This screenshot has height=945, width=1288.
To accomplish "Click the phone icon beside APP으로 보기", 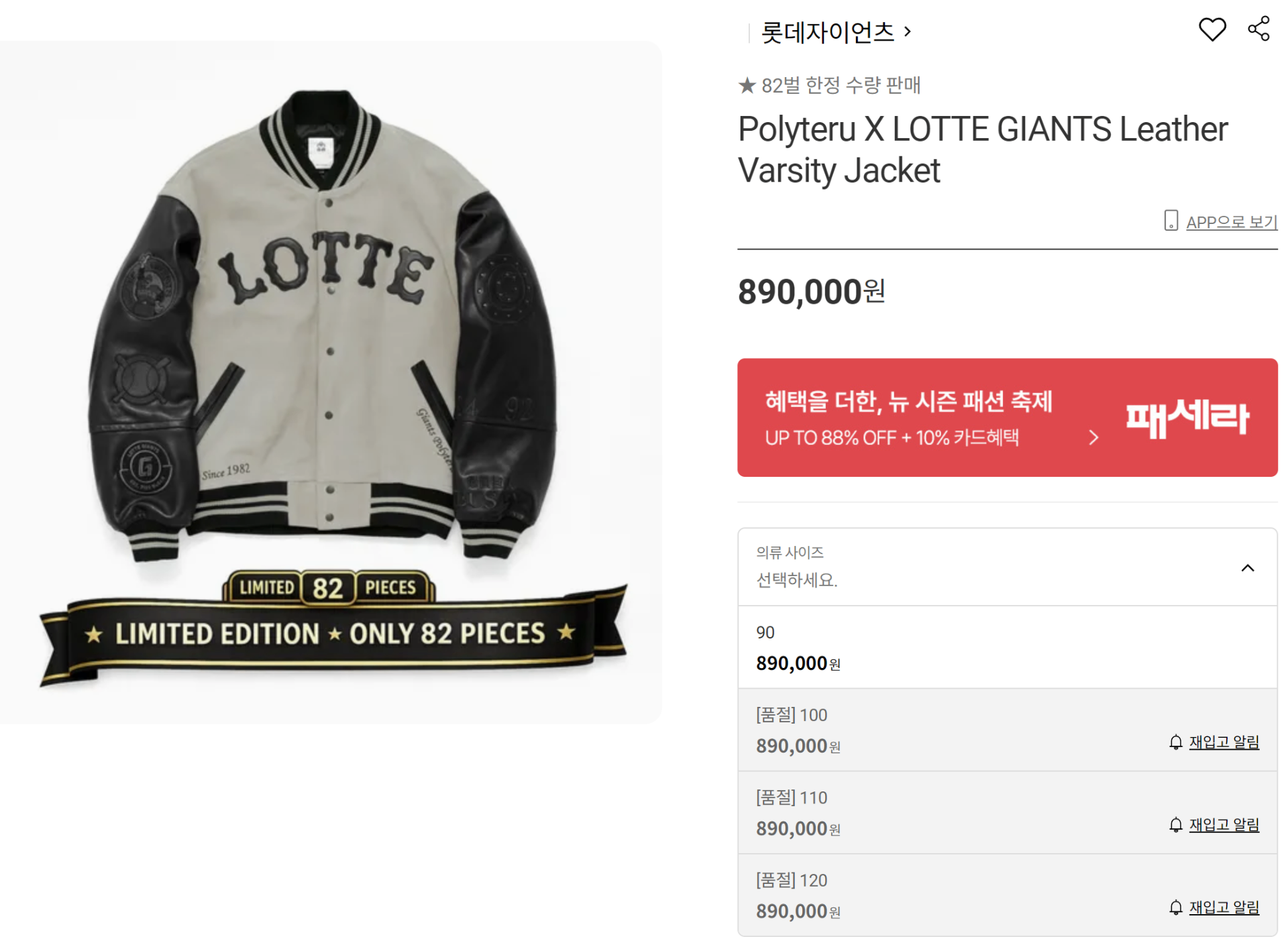I will pos(1171,221).
